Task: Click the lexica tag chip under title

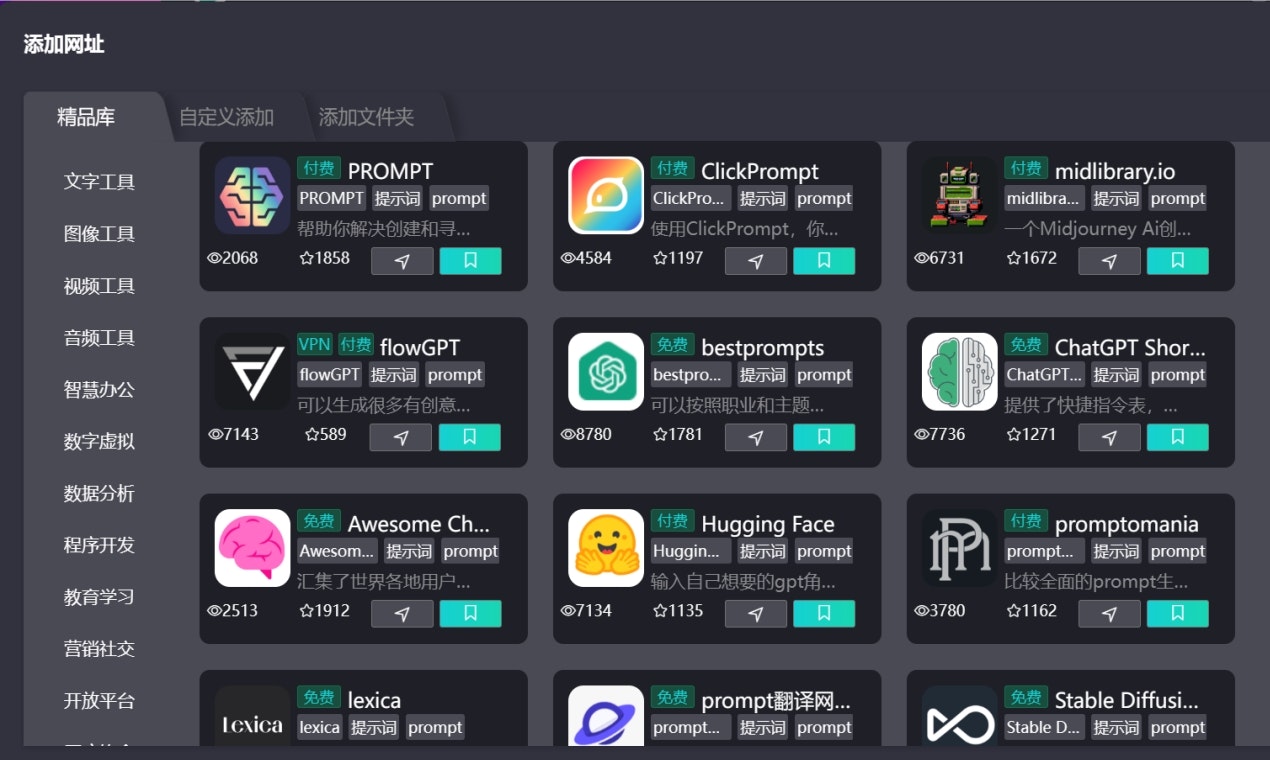Action: (320, 728)
